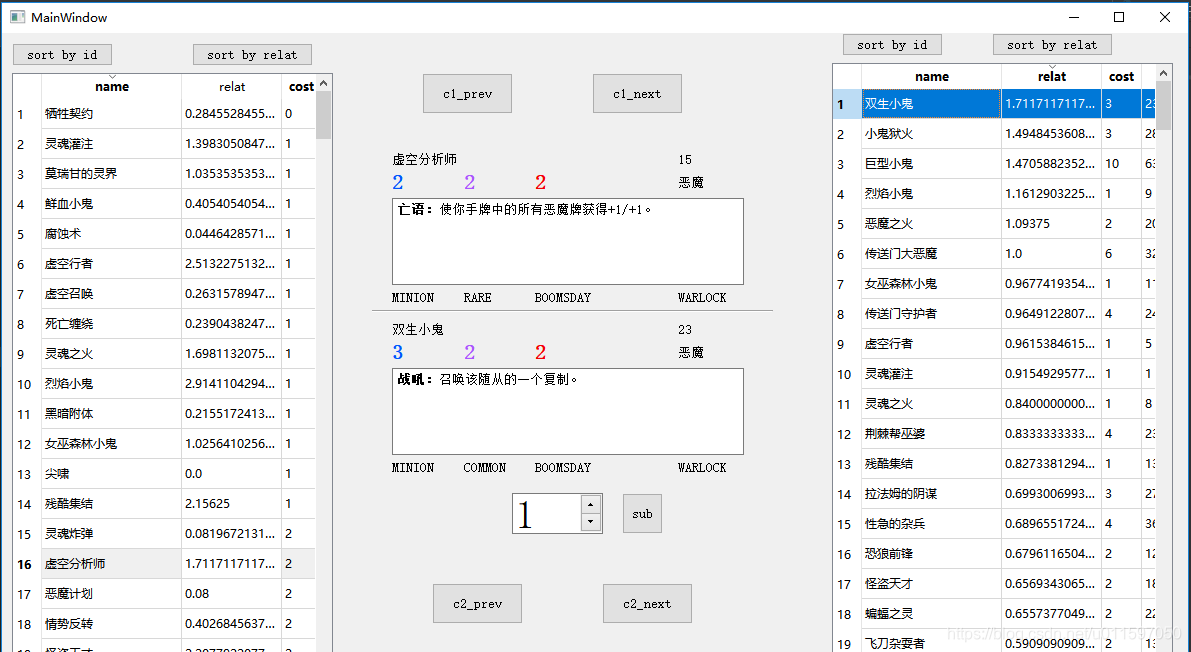
Task: Click the right table's scrollbar up arrow
Action: (1163, 73)
